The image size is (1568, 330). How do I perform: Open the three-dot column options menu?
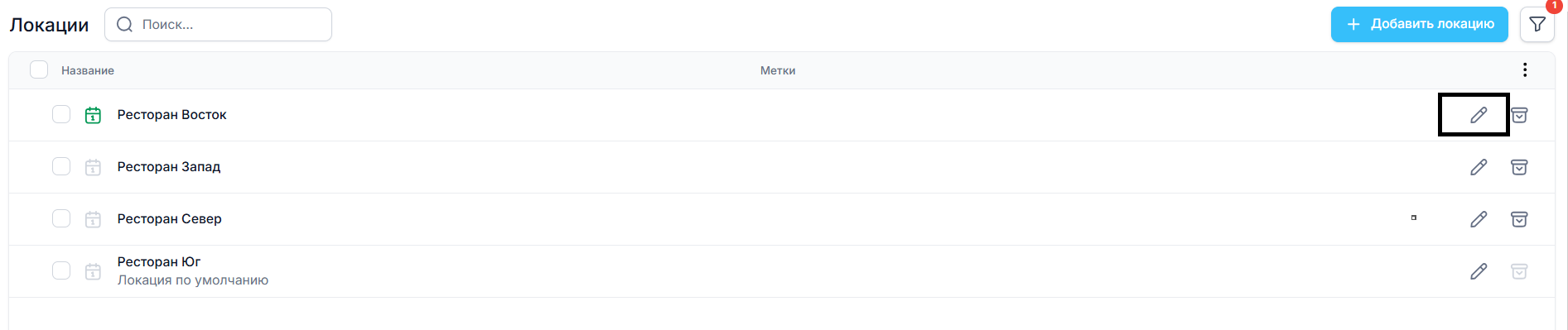click(1525, 70)
